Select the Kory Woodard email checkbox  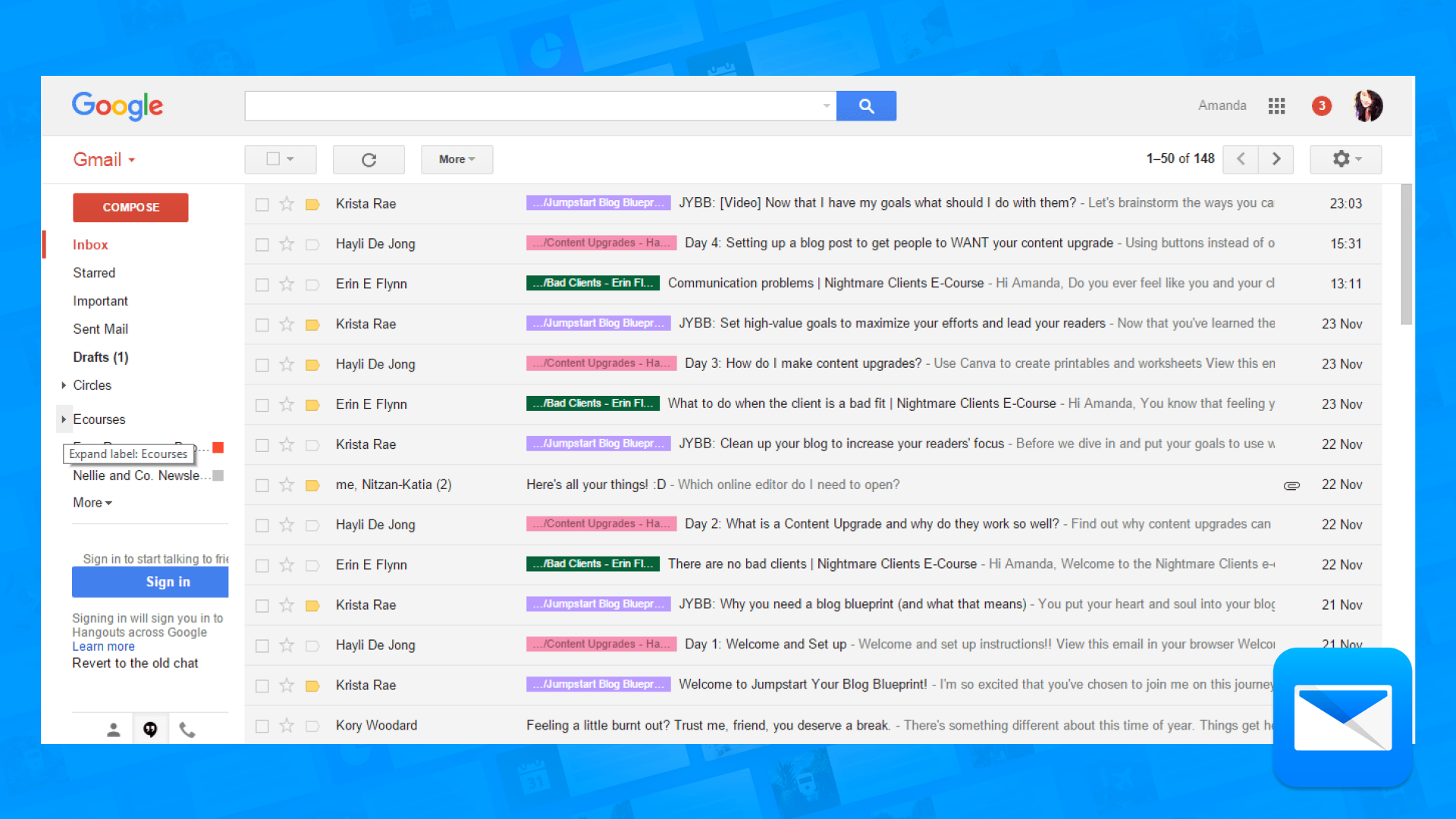point(262,726)
